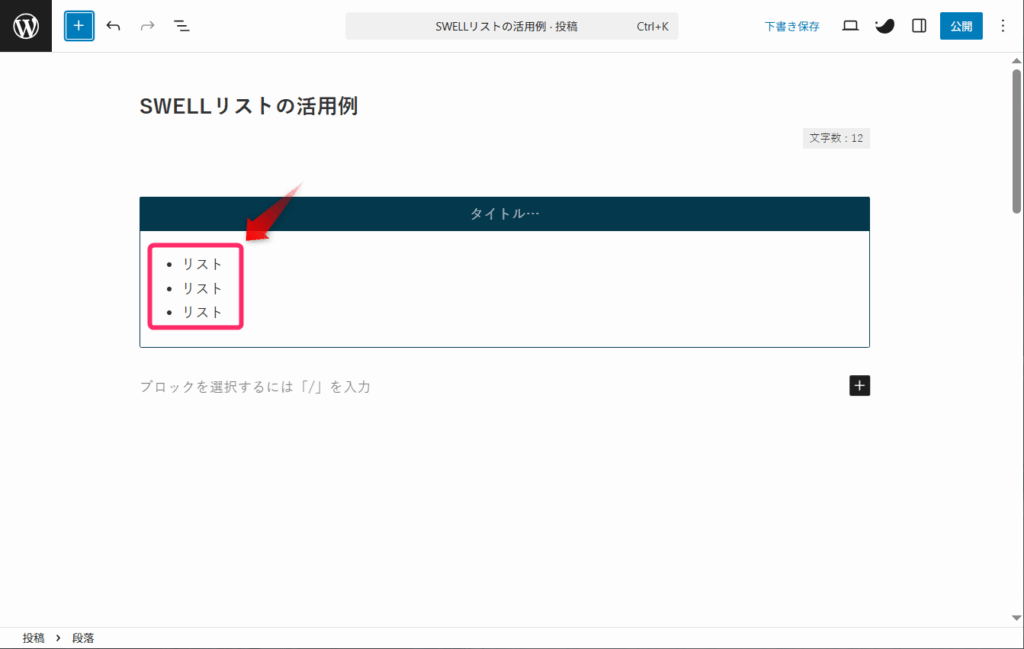The width and height of the screenshot is (1024, 649).
Task: Open the command palette for SWELLリストの活用例
Action: click(511, 26)
